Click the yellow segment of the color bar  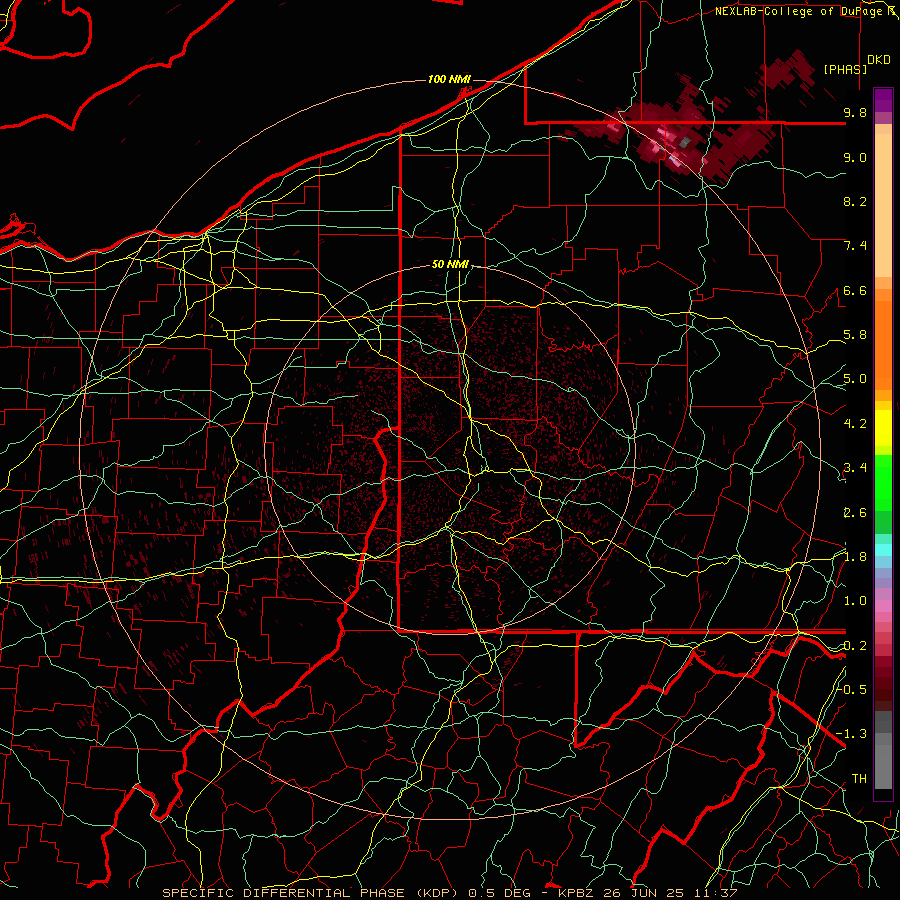point(883,428)
